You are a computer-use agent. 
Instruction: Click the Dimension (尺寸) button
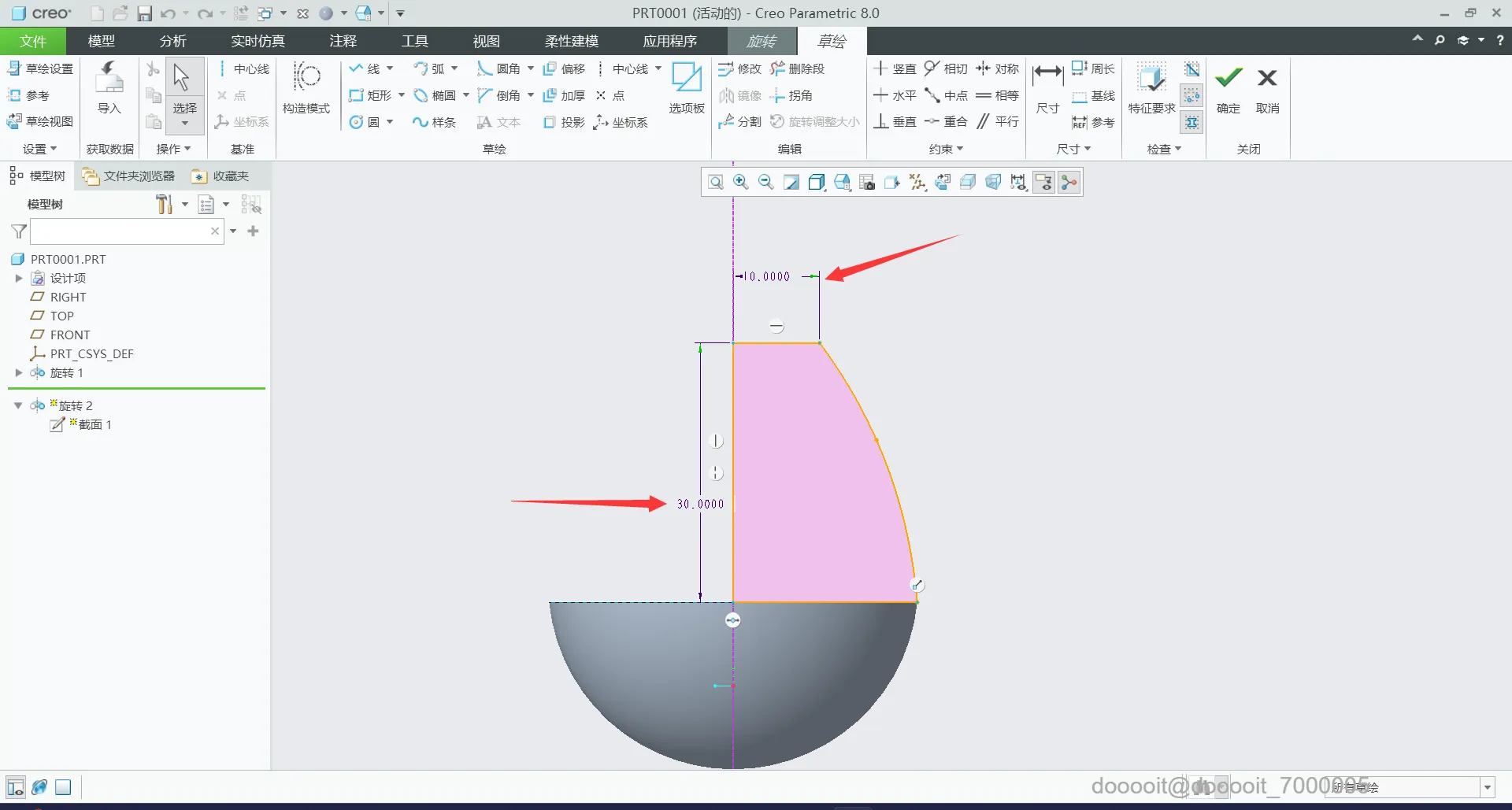click(x=1047, y=87)
